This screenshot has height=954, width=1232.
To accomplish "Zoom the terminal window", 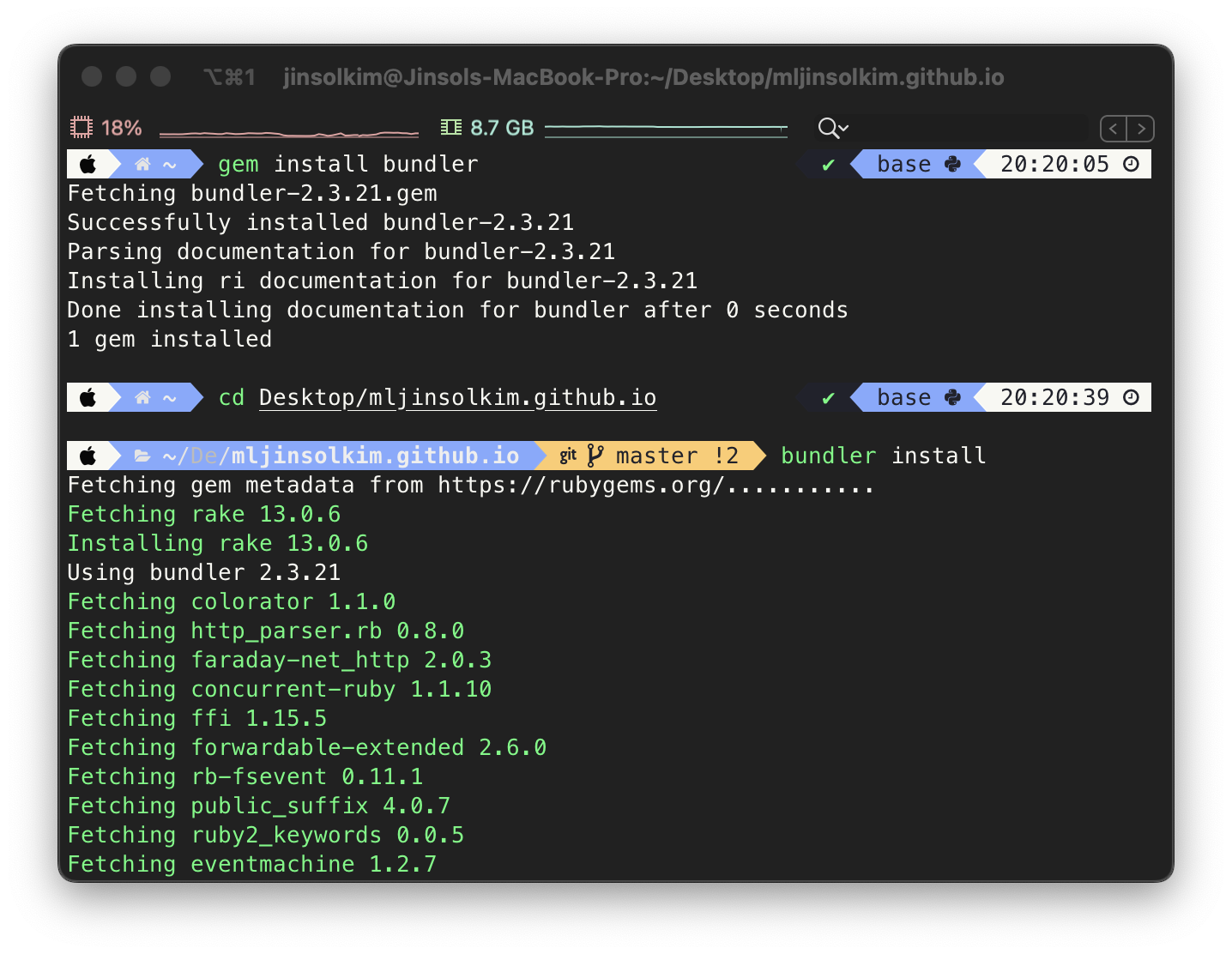I will (160, 76).
